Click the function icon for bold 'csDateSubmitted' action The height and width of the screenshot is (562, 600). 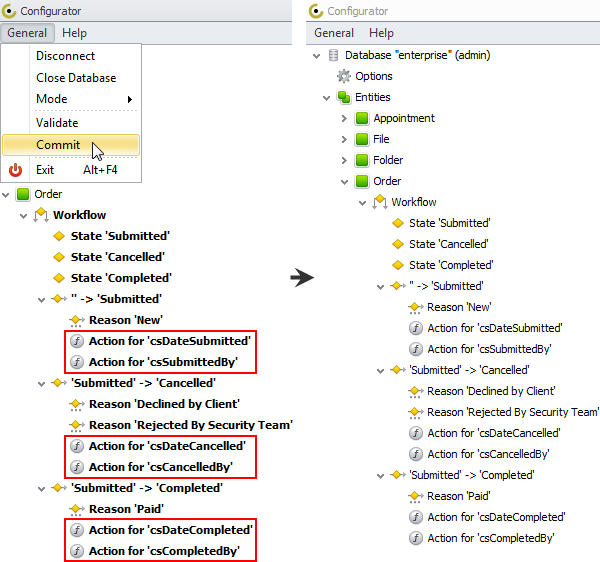76,341
